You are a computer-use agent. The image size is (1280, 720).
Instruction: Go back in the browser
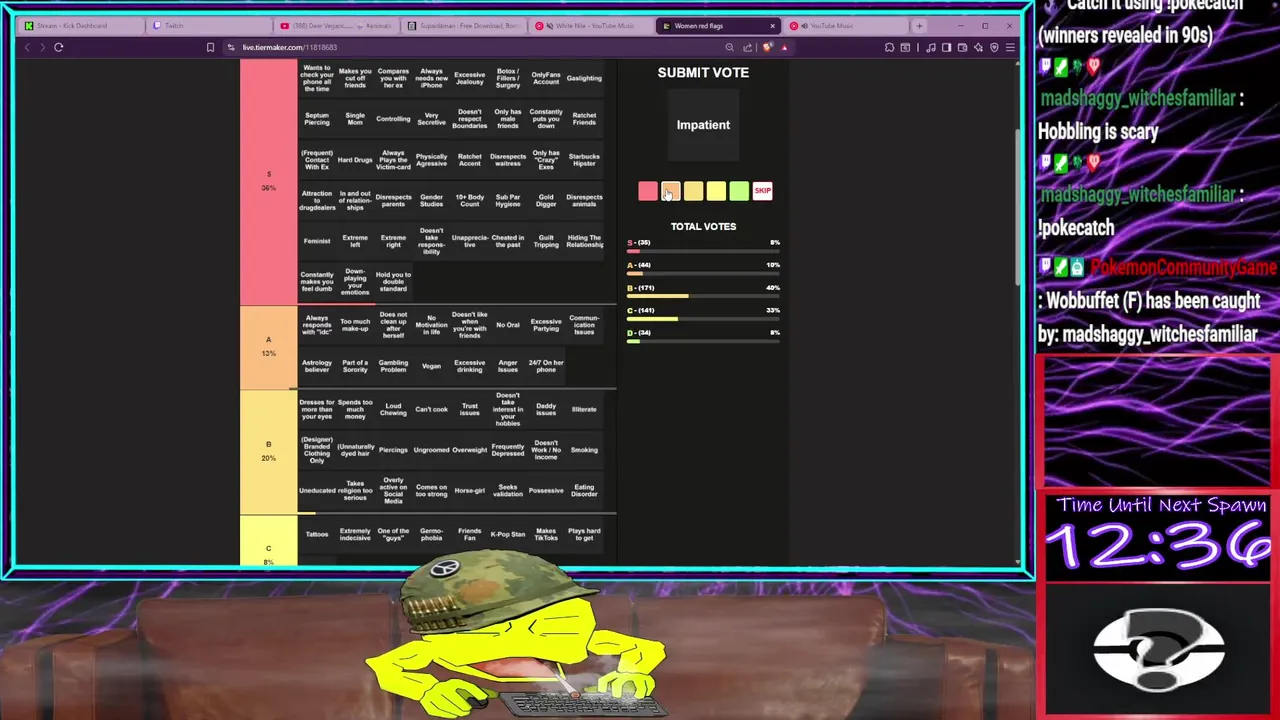tap(27, 47)
